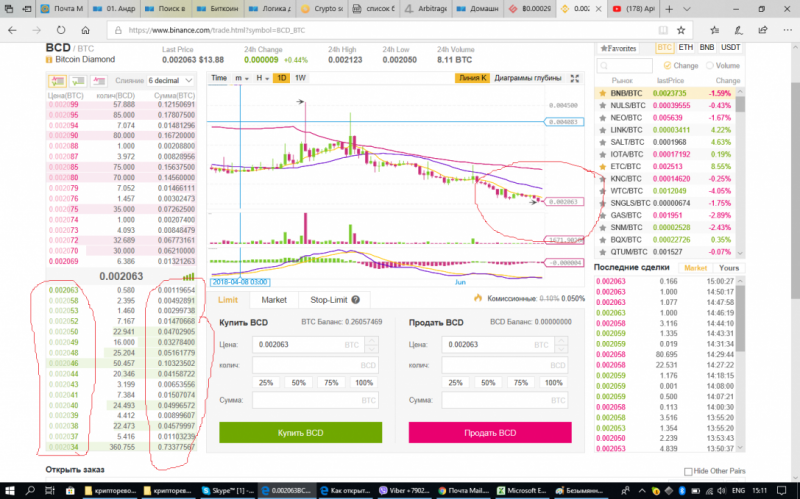Viewport: 800px width, 499px height.
Task: Open the Диаграммы глубины depth chart view
Action: [x=528, y=78]
